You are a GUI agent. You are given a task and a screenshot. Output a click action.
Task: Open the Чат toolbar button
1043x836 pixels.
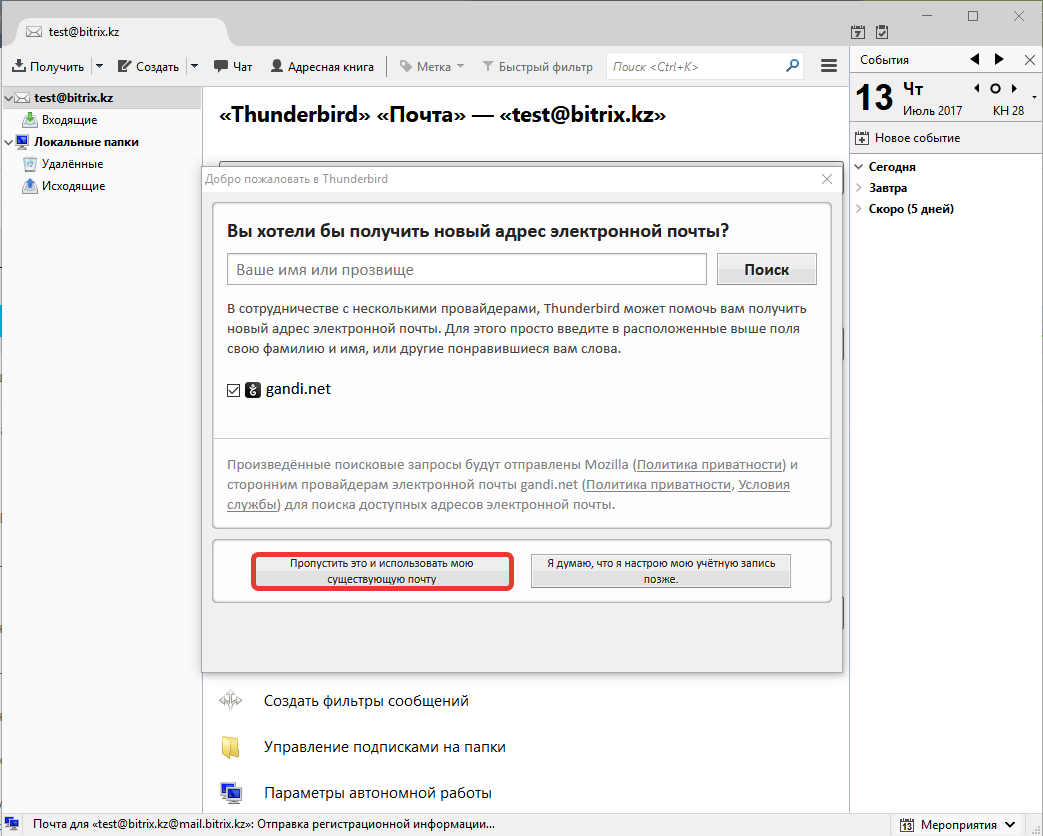tap(233, 67)
